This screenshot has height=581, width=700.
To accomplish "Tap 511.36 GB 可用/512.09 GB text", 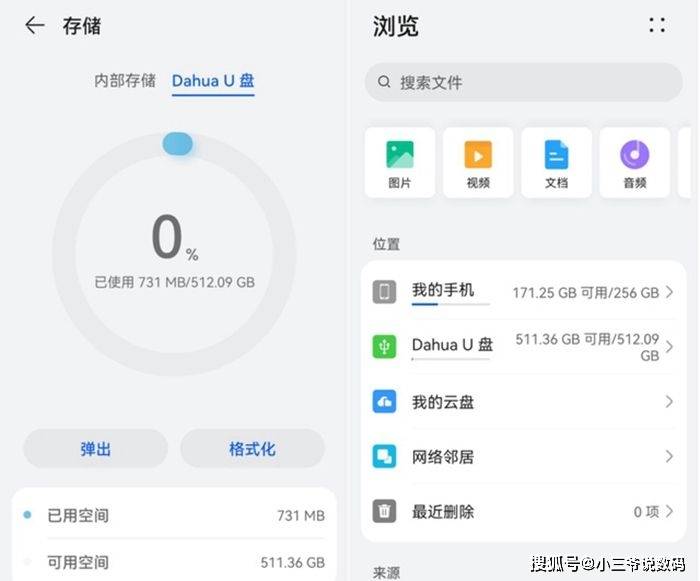I will 588,347.
